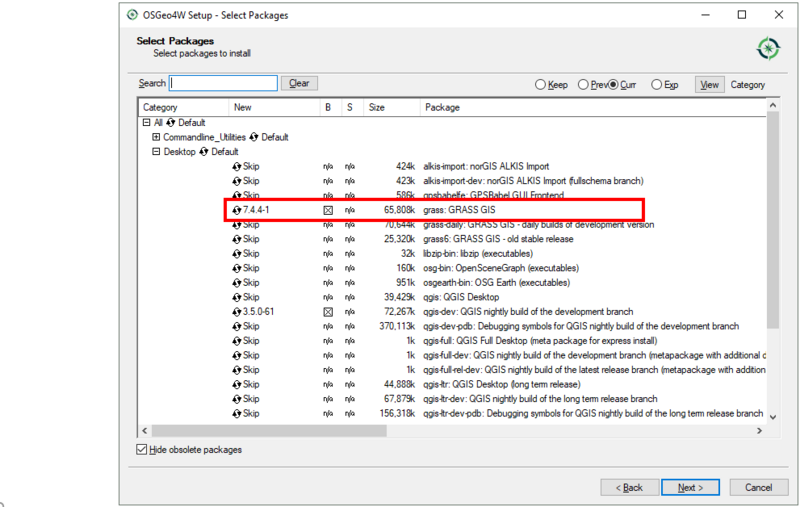Viewport: 800px width, 507px height.
Task: Collapse the All root tree node
Action: click(x=147, y=122)
